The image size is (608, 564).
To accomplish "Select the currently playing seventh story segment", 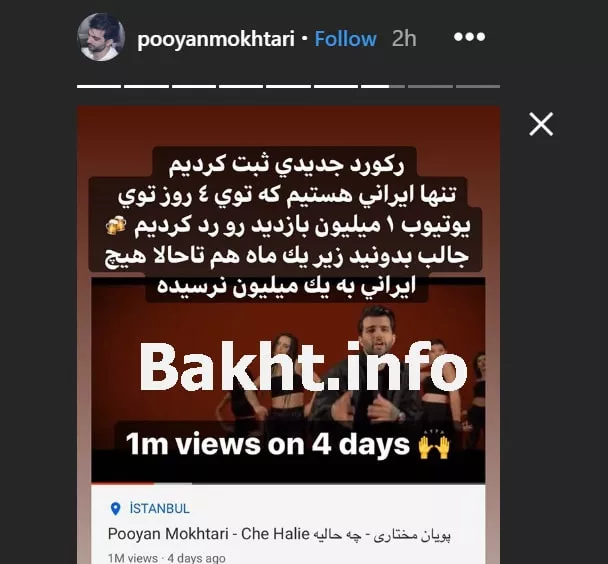I will [383, 86].
